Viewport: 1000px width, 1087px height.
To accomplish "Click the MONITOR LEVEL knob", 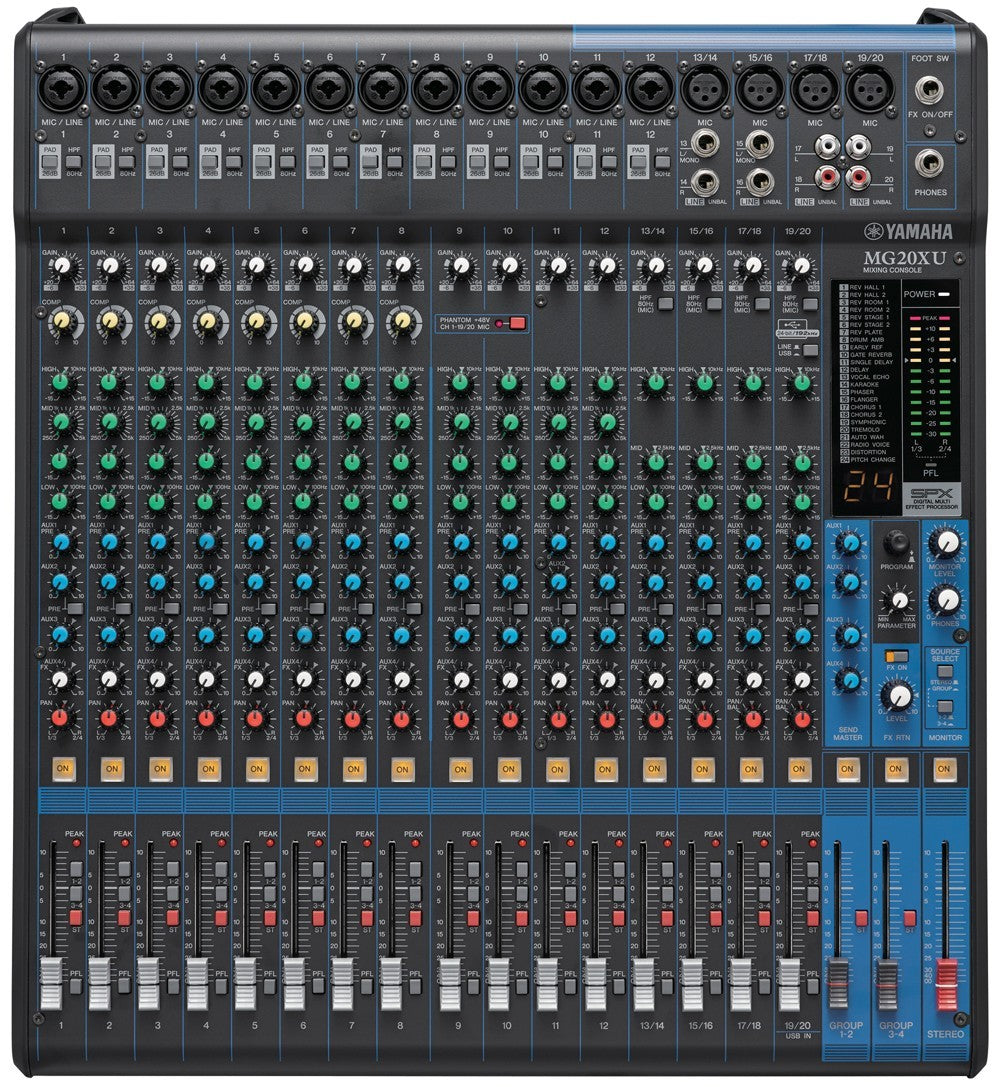I will [945, 543].
